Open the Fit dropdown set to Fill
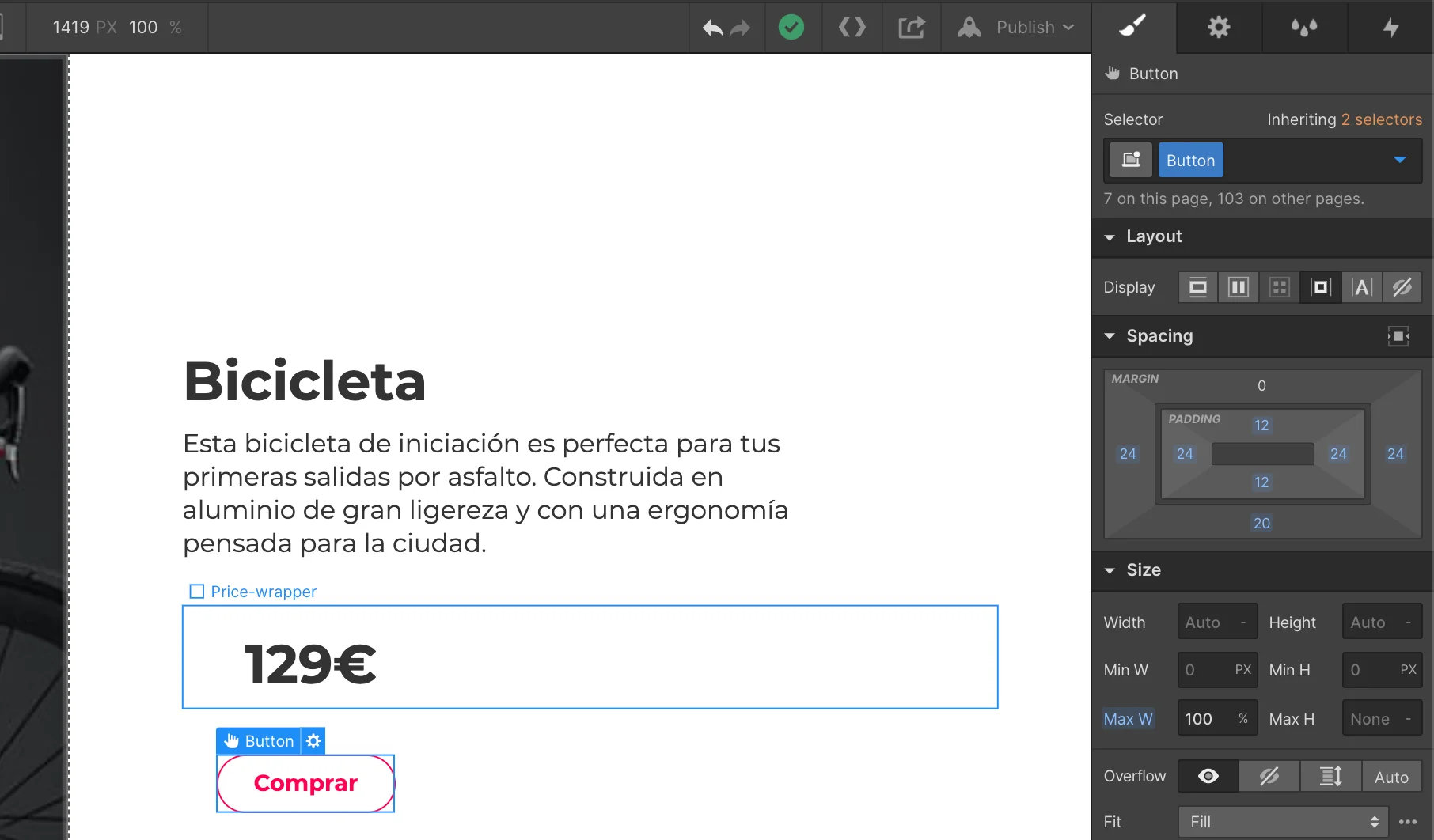Screen dimensions: 1434x840 coord(1284,822)
